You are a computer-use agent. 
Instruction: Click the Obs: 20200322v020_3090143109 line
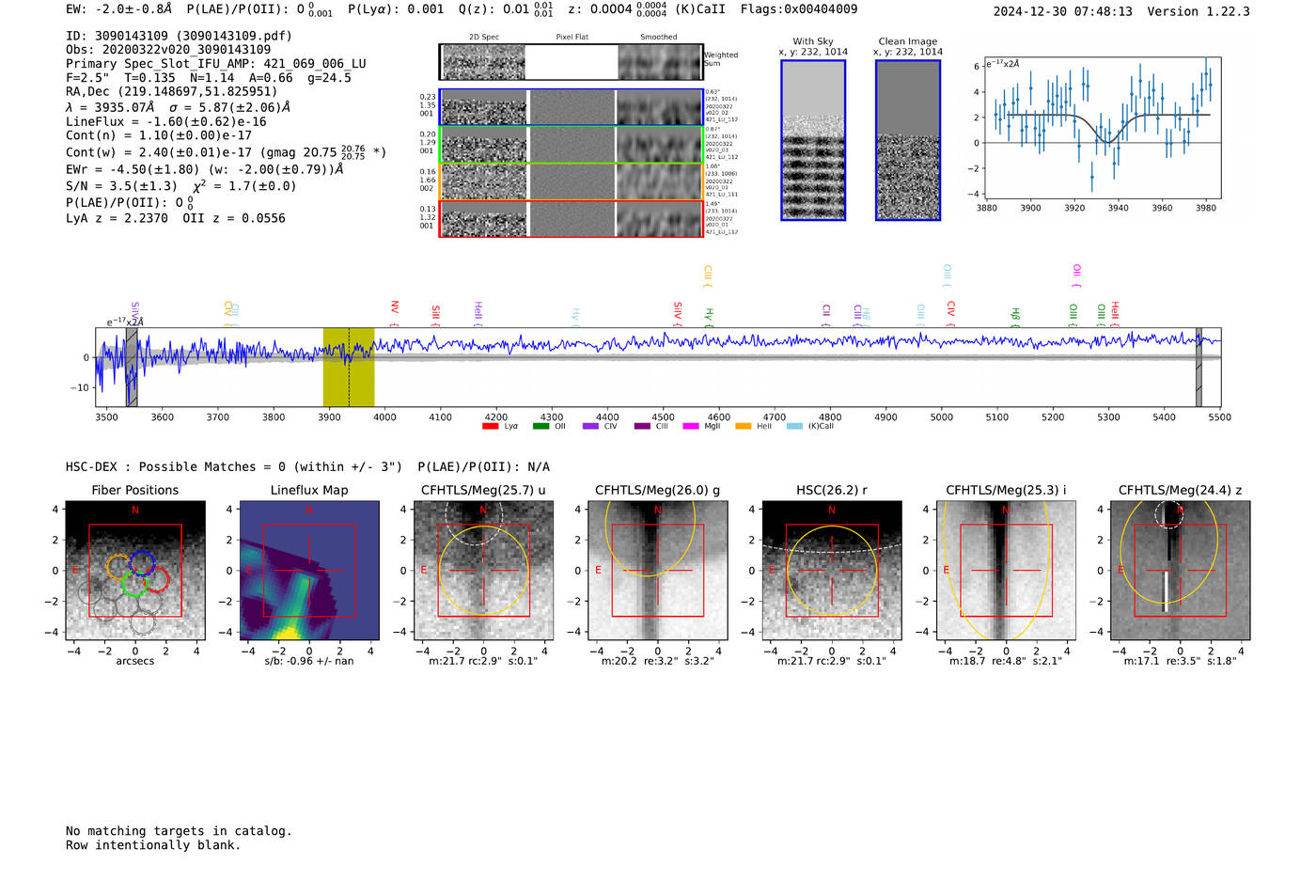click(168, 50)
